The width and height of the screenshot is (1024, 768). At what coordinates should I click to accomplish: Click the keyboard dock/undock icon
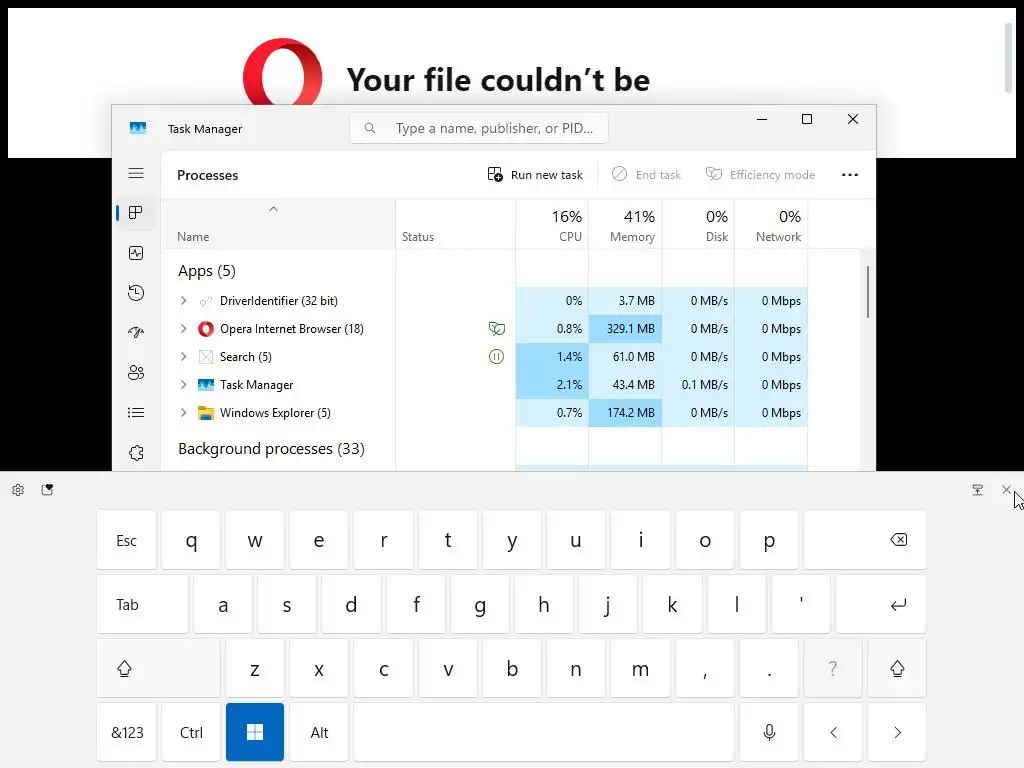(x=978, y=490)
